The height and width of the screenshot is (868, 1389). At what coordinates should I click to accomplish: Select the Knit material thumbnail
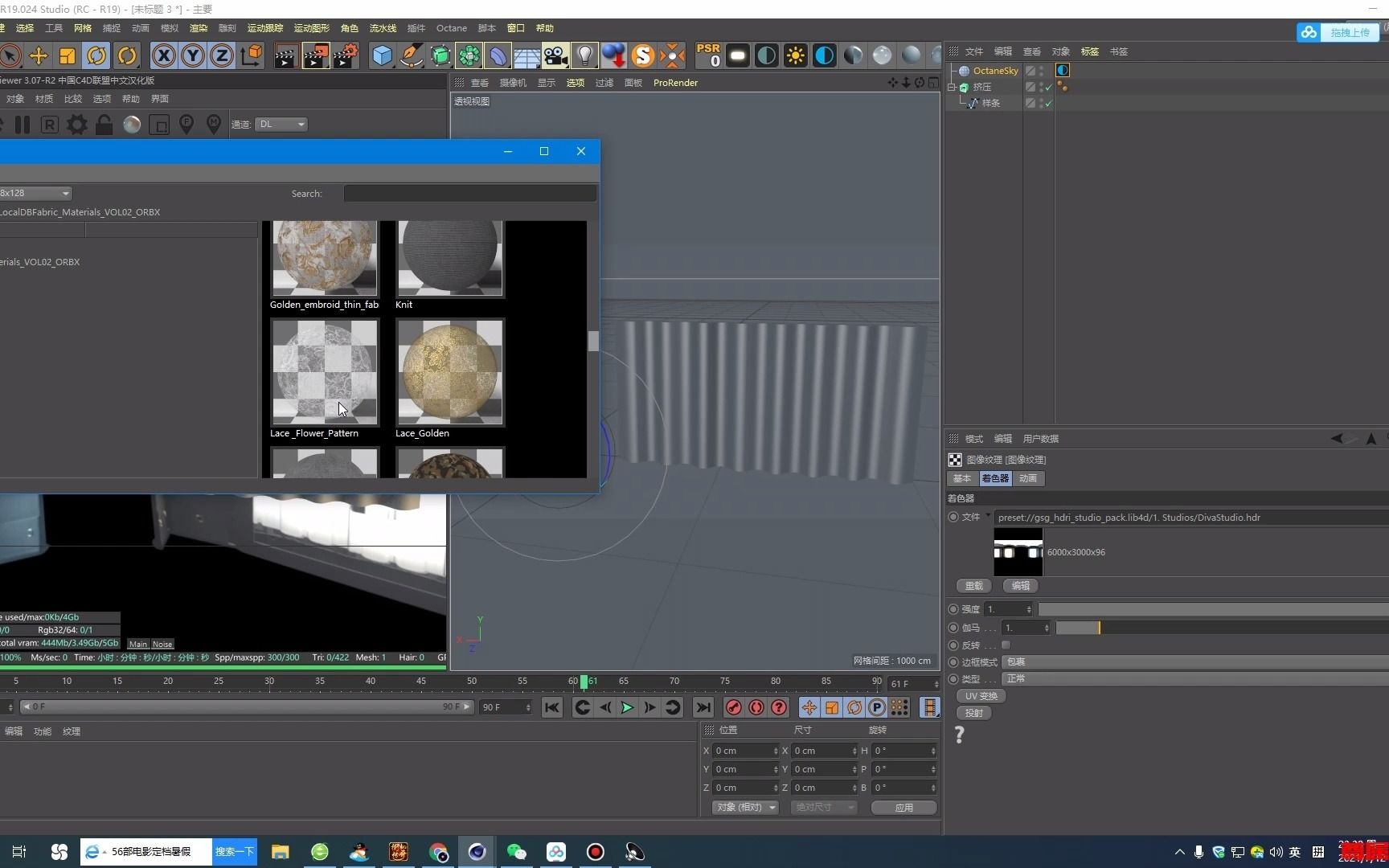450,258
